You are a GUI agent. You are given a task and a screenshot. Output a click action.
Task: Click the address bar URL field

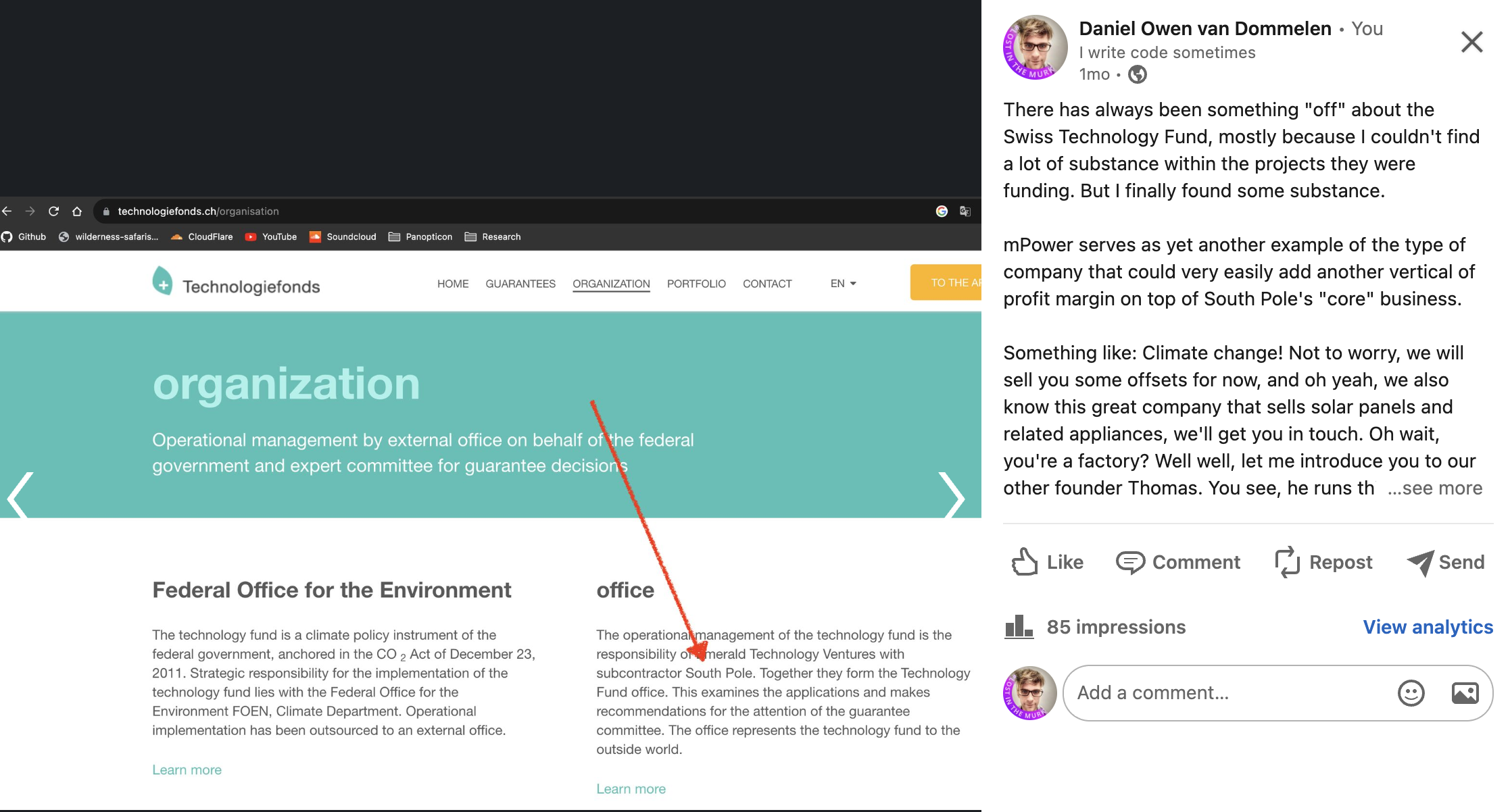click(x=514, y=211)
